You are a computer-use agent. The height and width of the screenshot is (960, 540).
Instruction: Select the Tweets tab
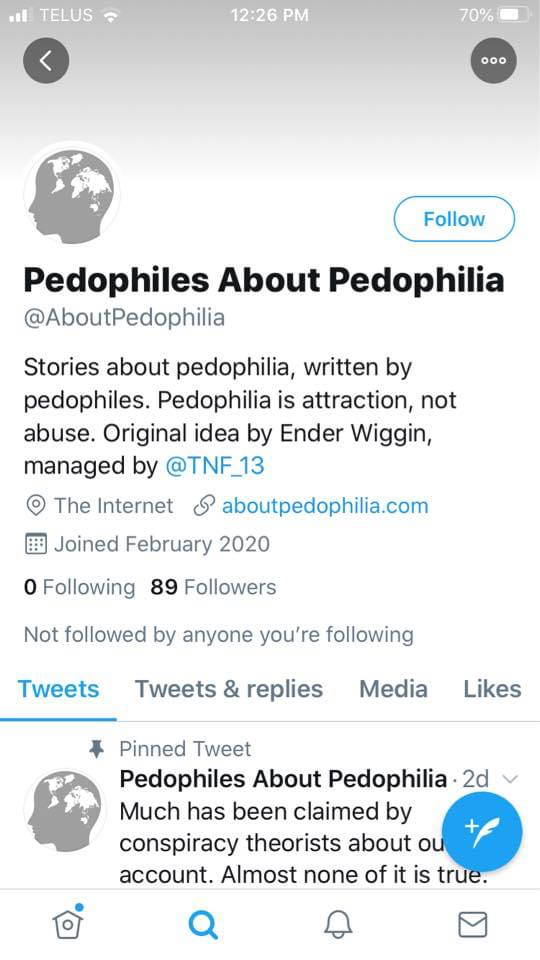[58, 689]
